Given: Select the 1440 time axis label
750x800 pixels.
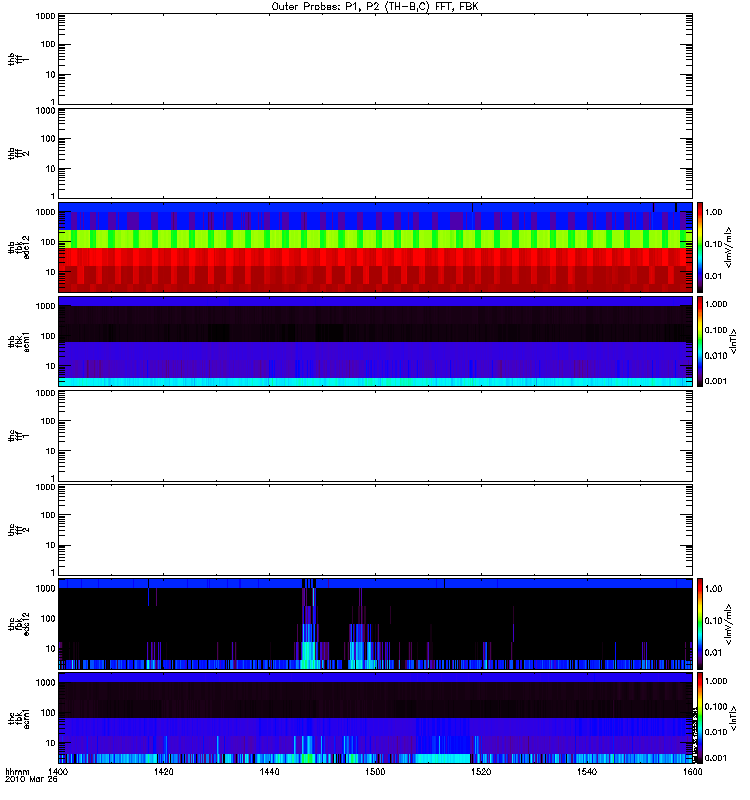Looking at the screenshot, I should (269, 771).
